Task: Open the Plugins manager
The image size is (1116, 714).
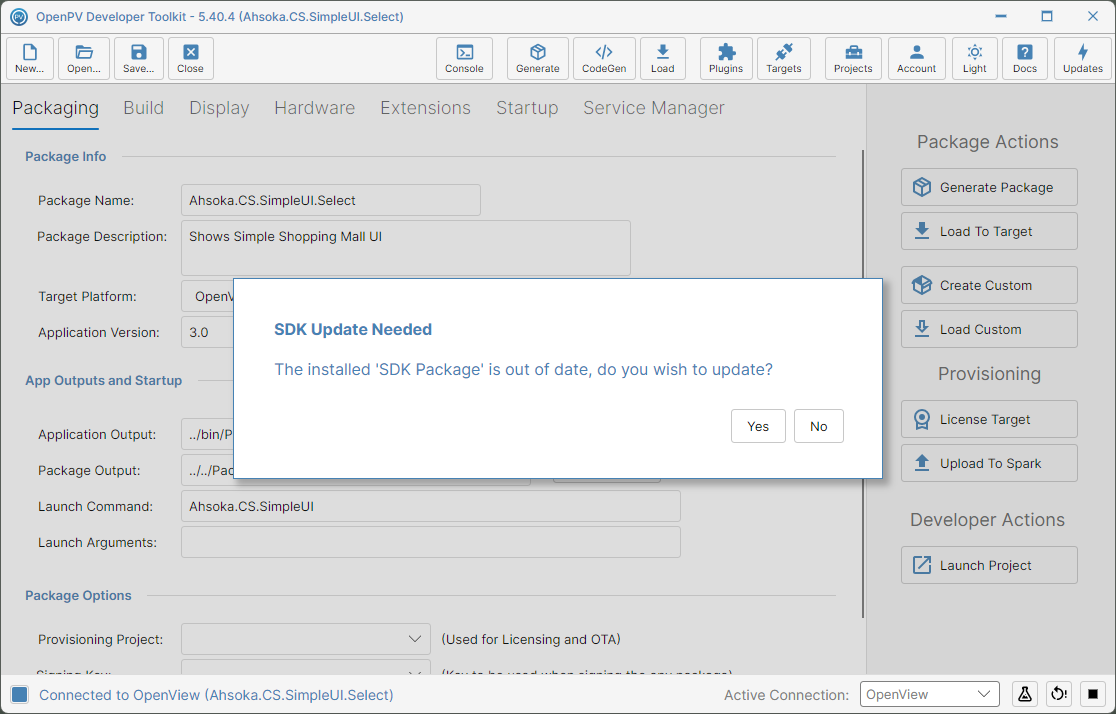Action: point(726,58)
